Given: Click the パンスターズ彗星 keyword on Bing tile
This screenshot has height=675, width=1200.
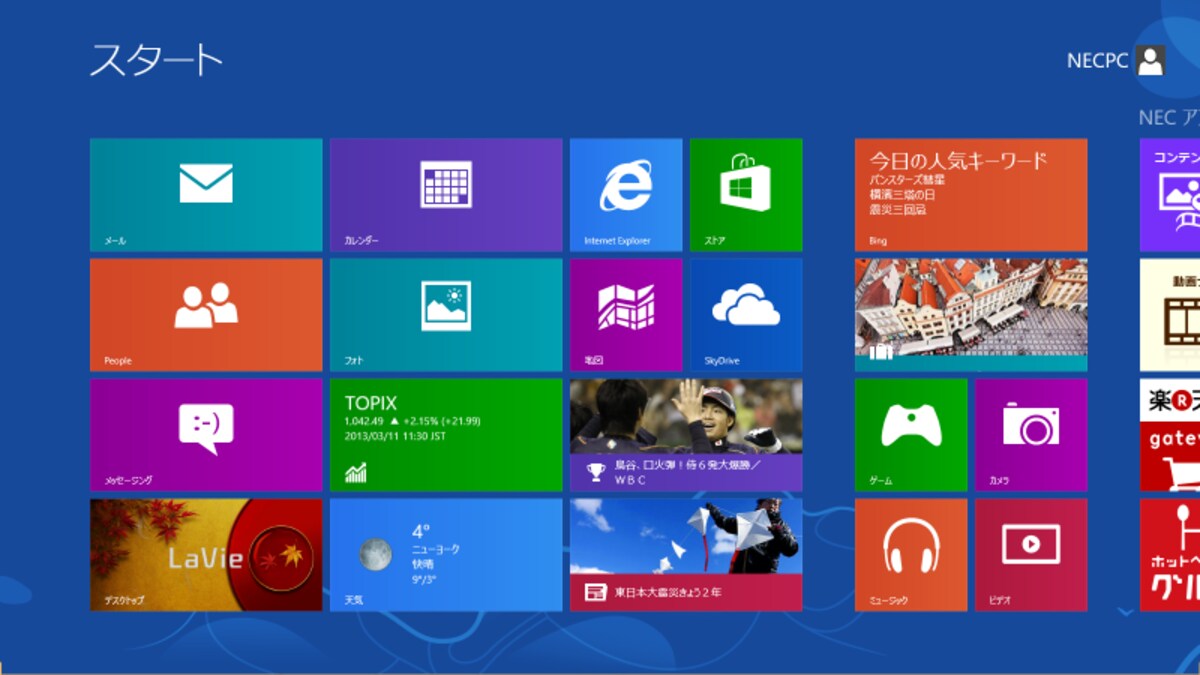Looking at the screenshot, I should [x=907, y=180].
